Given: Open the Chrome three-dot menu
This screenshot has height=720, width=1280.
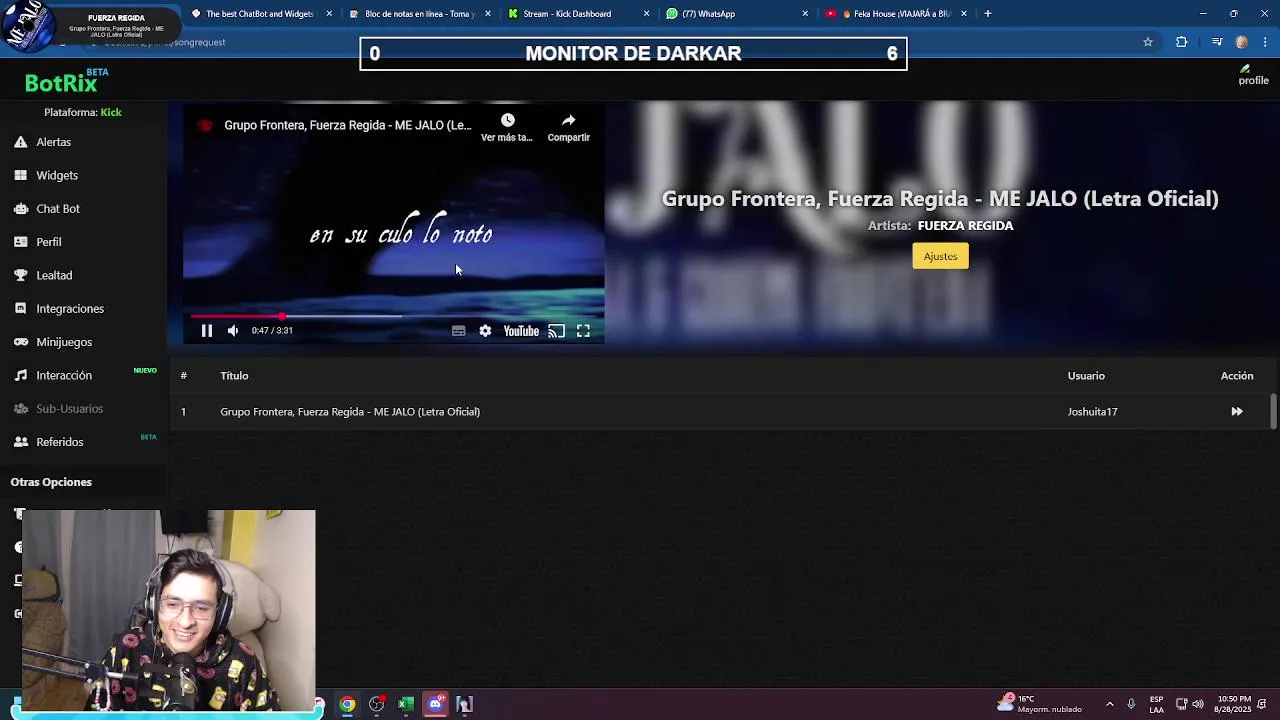Looking at the screenshot, I should point(1266,42).
